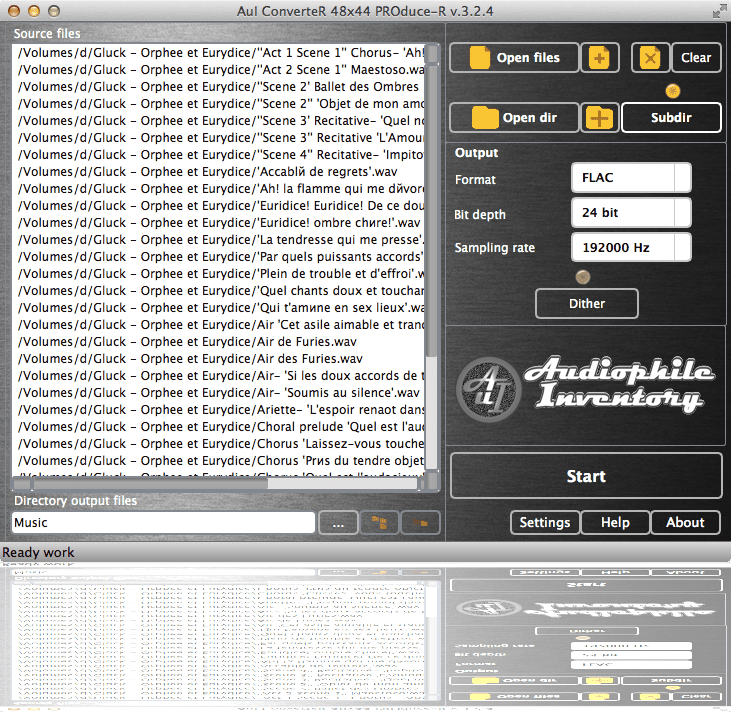
Task: Select the Air de Furies.wav row
Action: [218, 342]
